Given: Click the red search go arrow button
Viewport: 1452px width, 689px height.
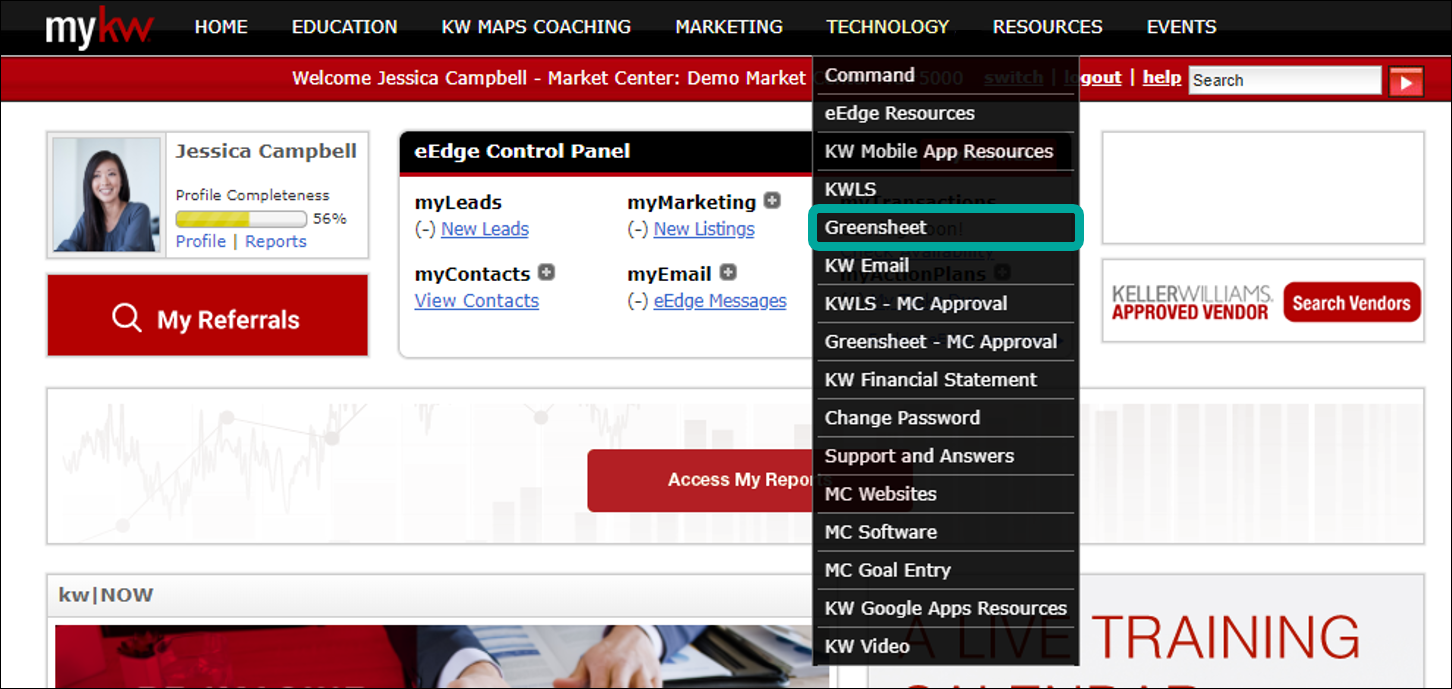Looking at the screenshot, I should pyautogui.click(x=1406, y=81).
